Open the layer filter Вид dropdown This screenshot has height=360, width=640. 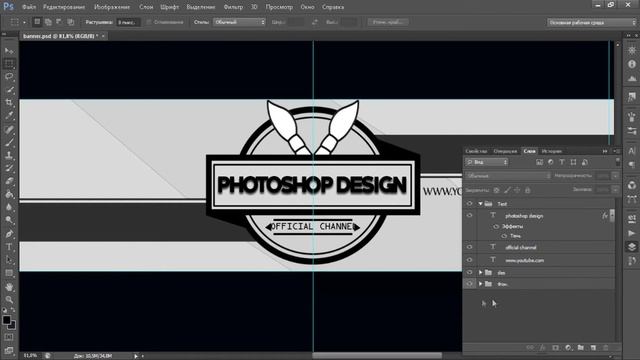coord(487,162)
